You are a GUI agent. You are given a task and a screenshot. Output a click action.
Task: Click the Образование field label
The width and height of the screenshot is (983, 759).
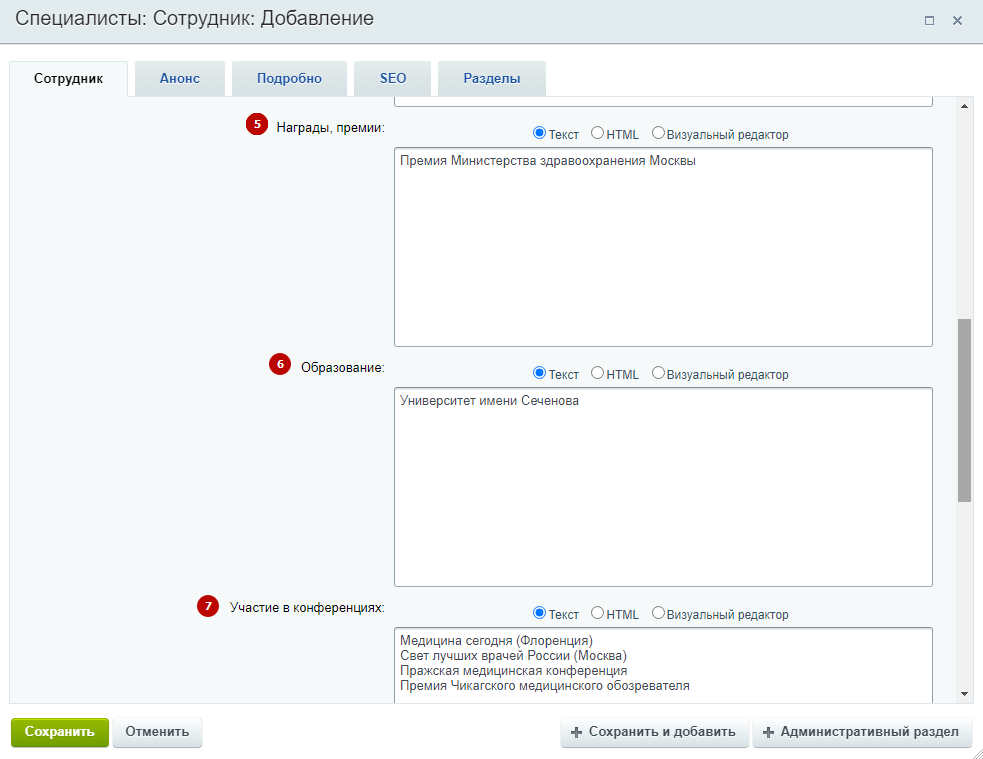point(342,368)
